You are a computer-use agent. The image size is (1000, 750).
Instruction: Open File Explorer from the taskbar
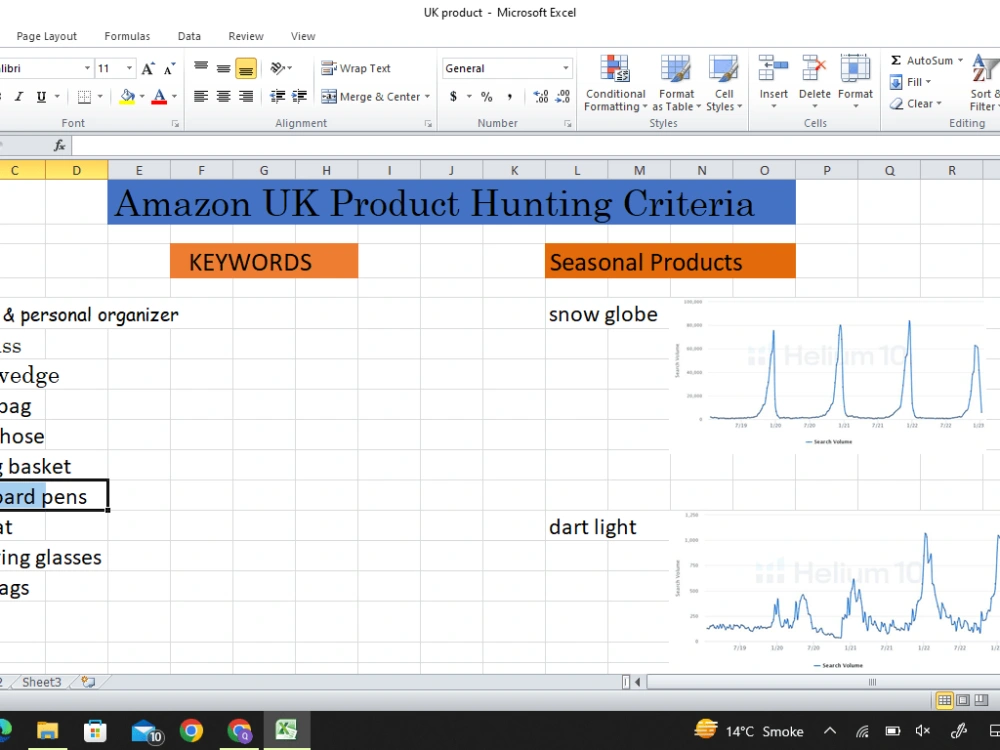pyautogui.click(x=47, y=730)
